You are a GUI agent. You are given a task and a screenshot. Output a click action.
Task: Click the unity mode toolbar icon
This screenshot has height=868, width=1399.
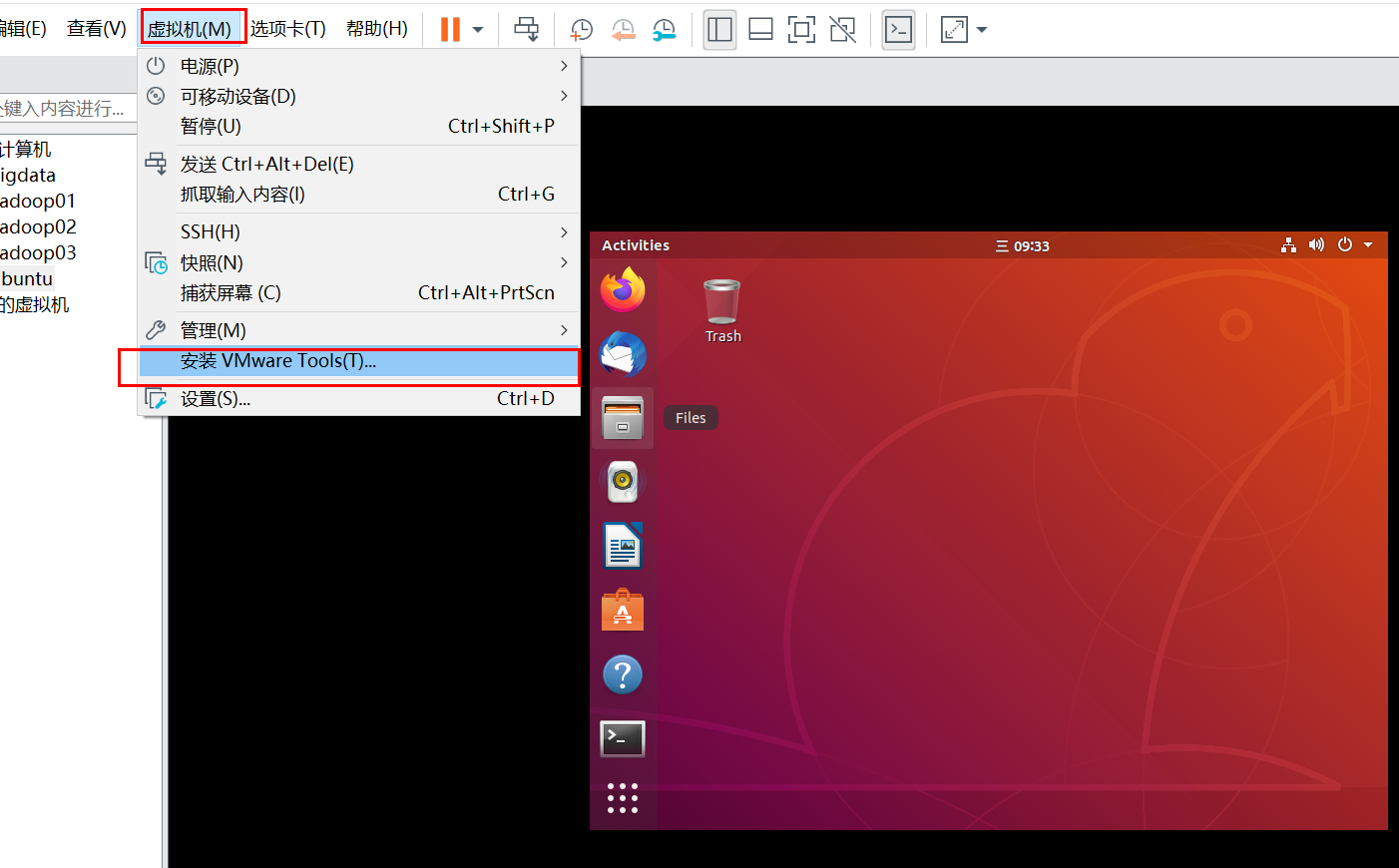pyautogui.click(x=843, y=29)
